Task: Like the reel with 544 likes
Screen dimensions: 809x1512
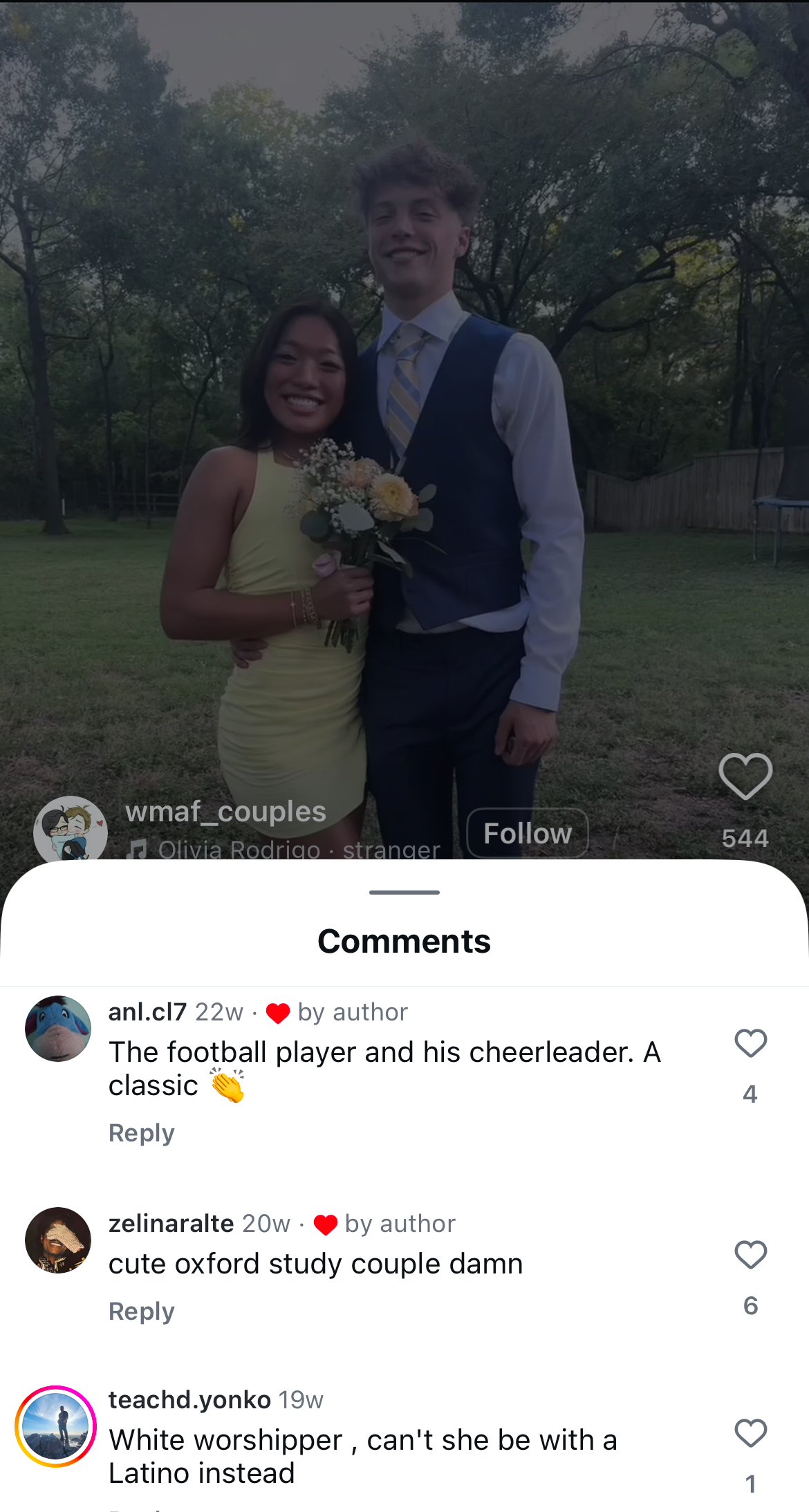Action: click(x=745, y=776)
